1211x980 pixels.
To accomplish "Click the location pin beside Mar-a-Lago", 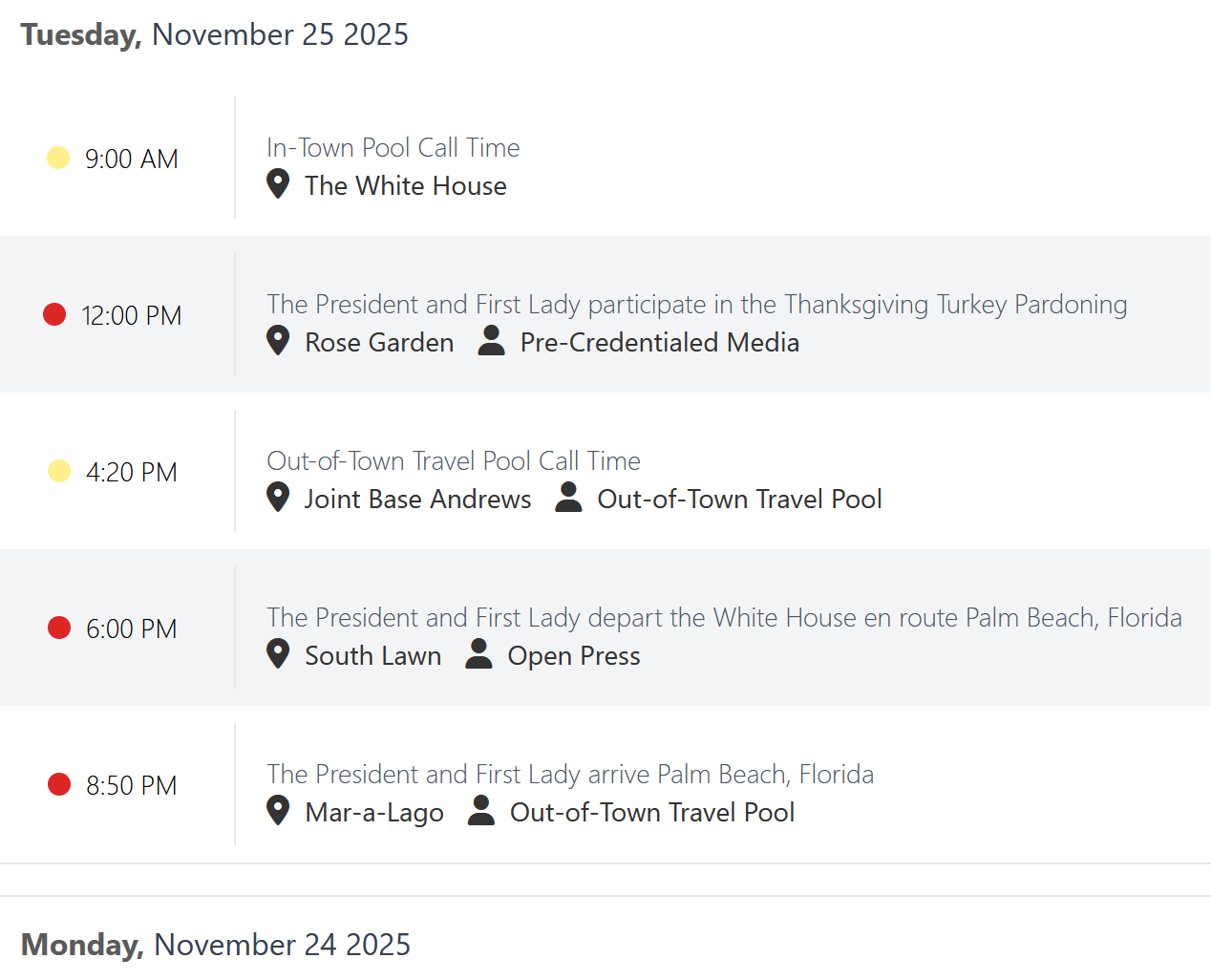I will coord(278,810).
